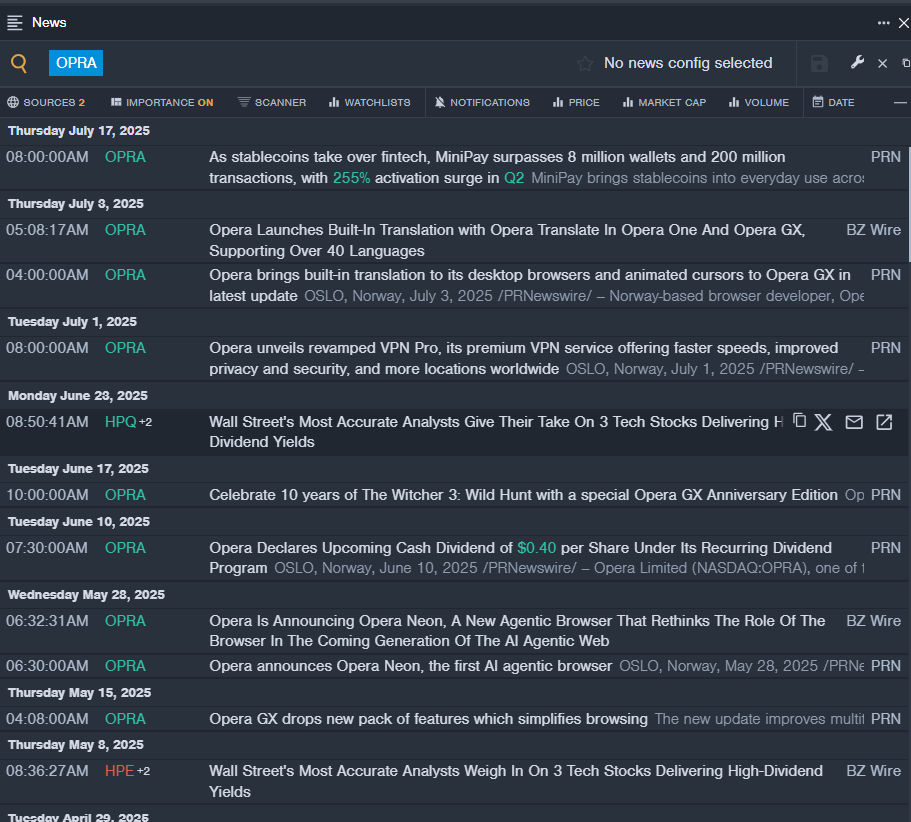
Task: Open the Notifications filter
Action: coord(482,102)
